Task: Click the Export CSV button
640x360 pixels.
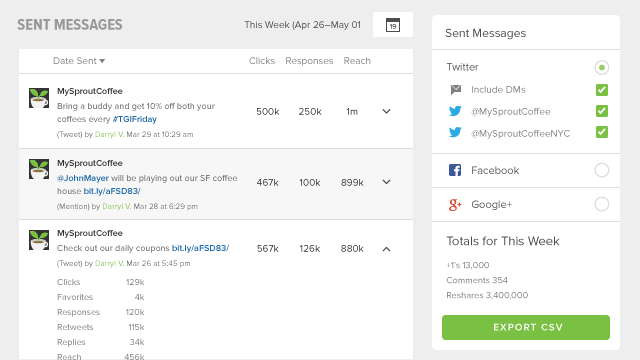Action: click(x=526, y=327)
